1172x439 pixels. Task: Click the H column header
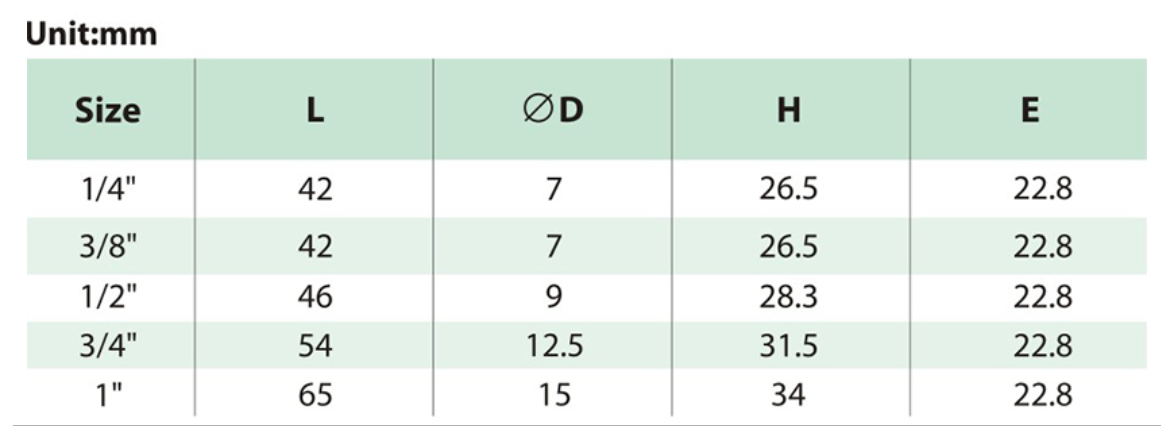click(789, 110)
